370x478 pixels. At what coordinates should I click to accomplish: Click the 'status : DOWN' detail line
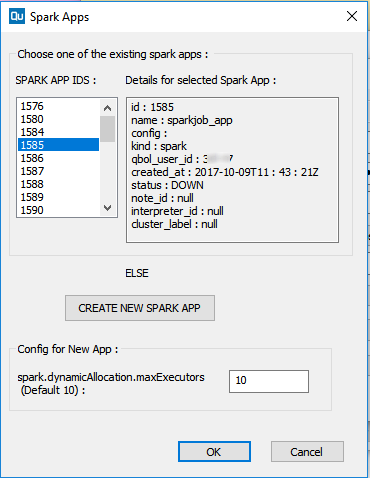(167, 185)
